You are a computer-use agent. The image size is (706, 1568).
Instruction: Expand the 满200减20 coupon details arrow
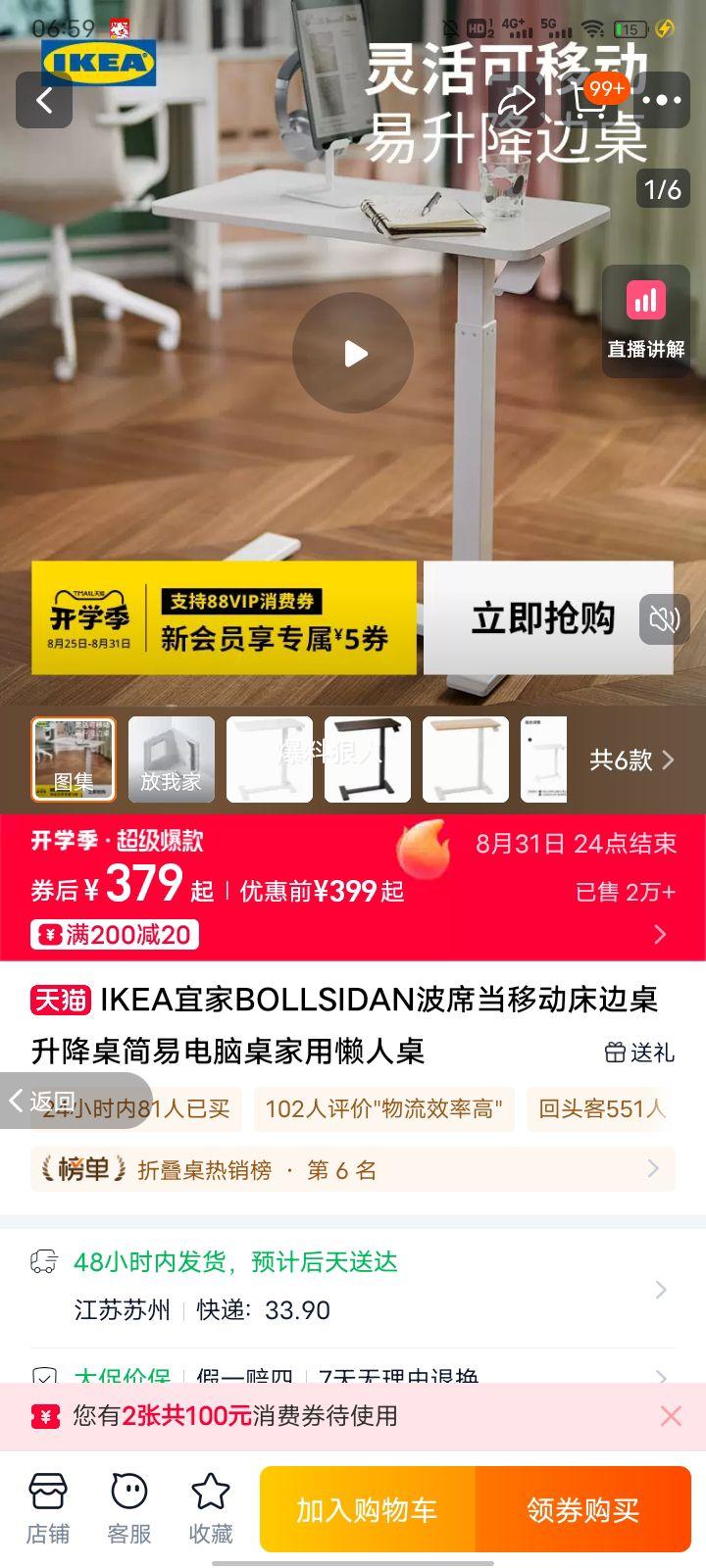tap(660, 934)
